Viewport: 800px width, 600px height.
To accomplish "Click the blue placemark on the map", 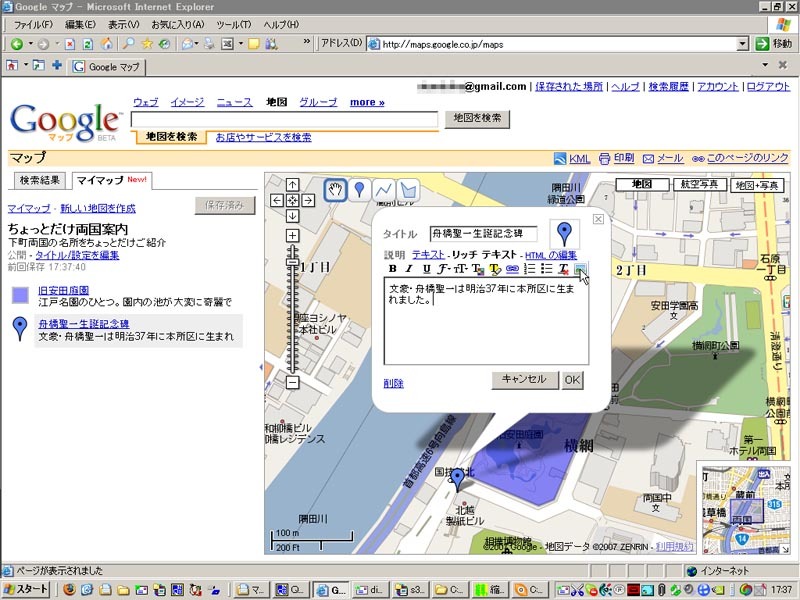I will pyautogui.click(x=458, y=480).
